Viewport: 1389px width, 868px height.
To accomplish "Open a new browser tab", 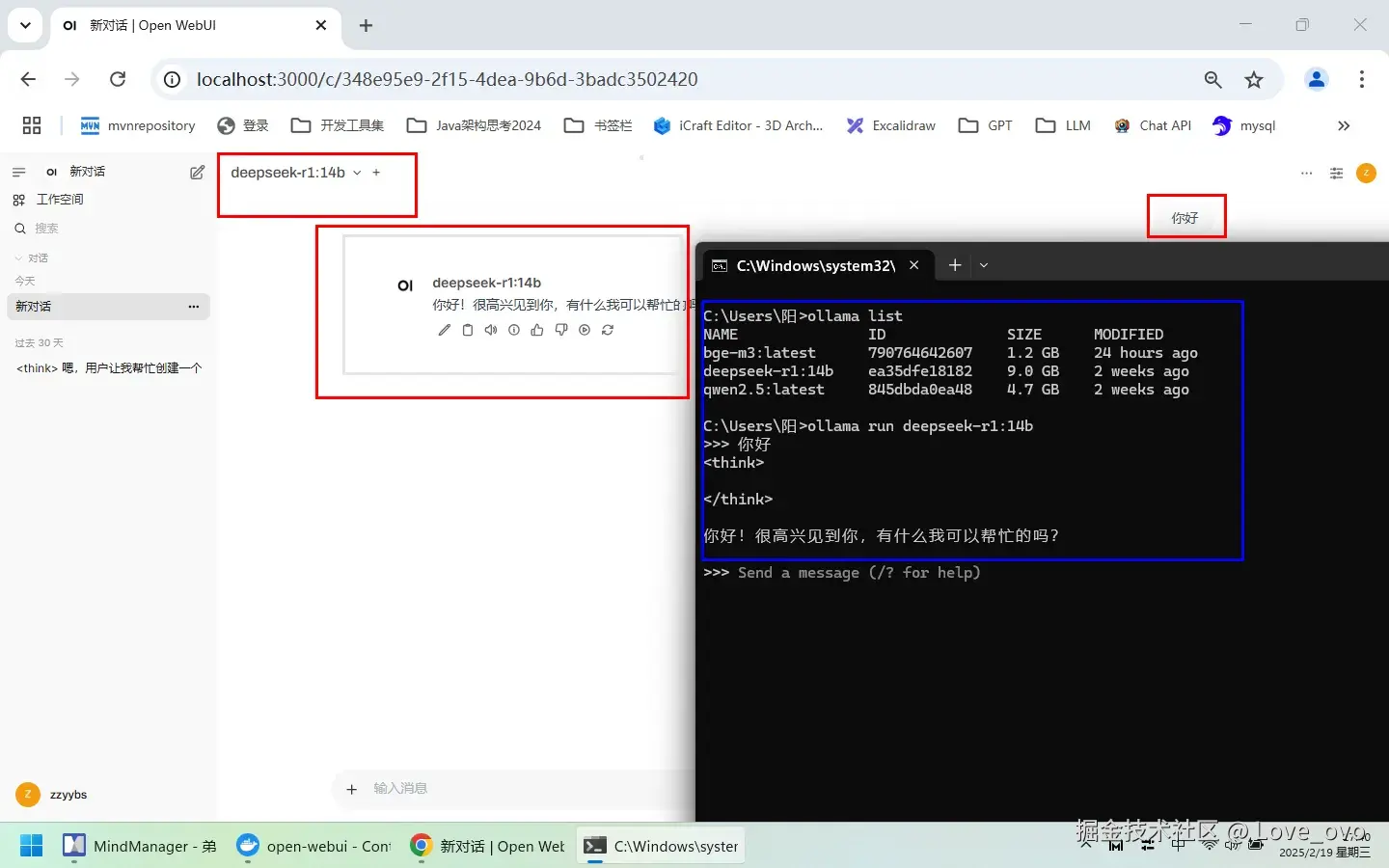I will coord(366,26).
